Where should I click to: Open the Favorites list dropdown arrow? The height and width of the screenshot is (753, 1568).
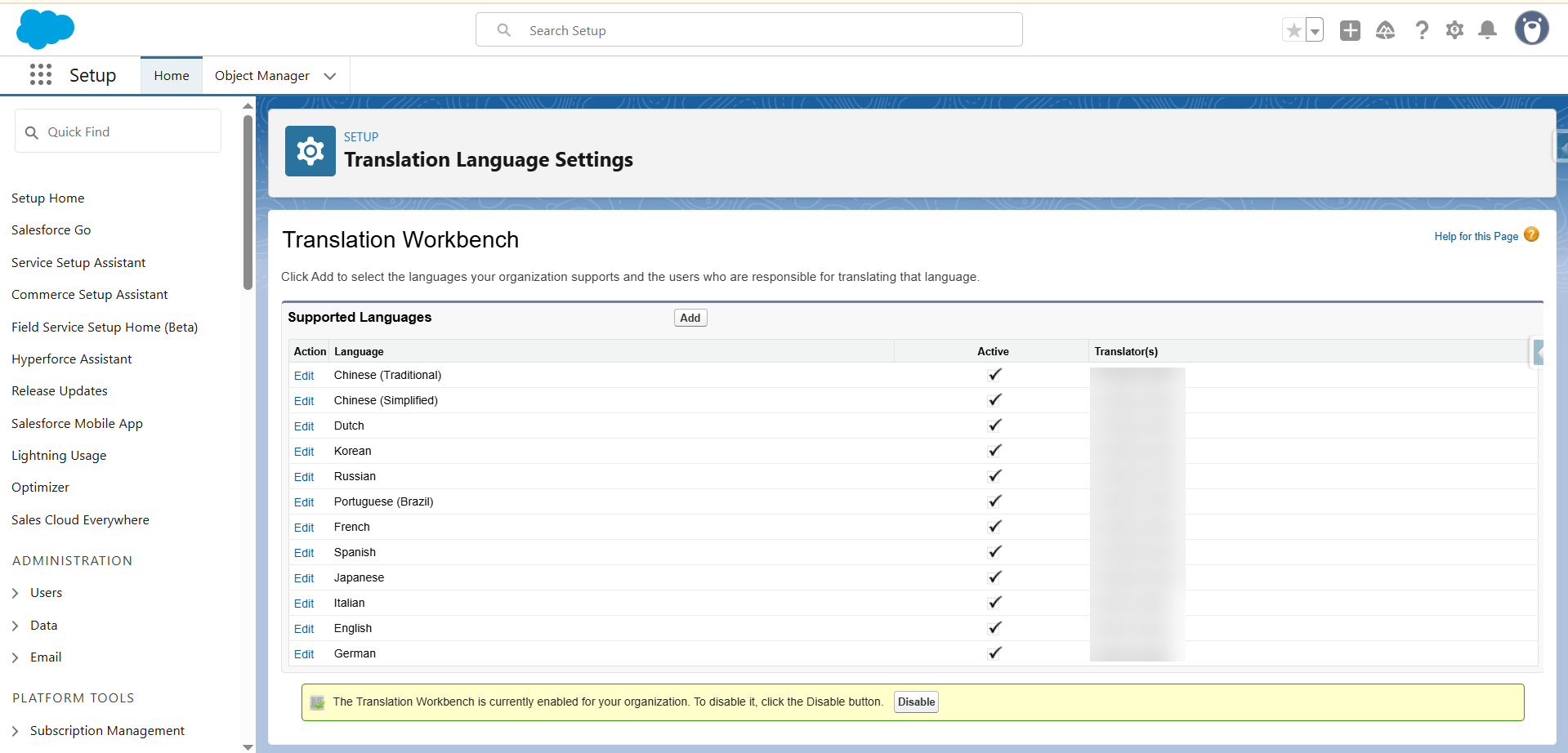[x=1315, y=31]
